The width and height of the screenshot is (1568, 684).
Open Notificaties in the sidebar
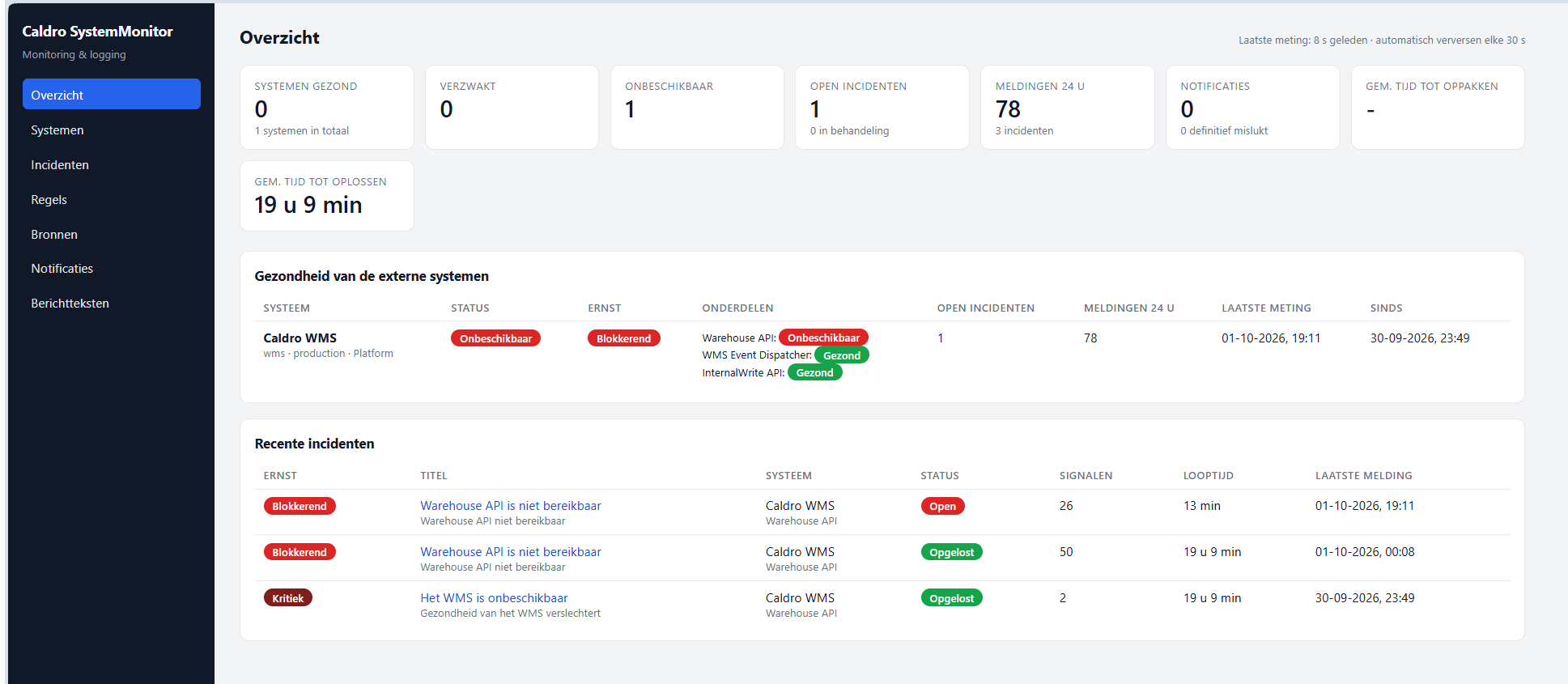[x=112, y=268]
